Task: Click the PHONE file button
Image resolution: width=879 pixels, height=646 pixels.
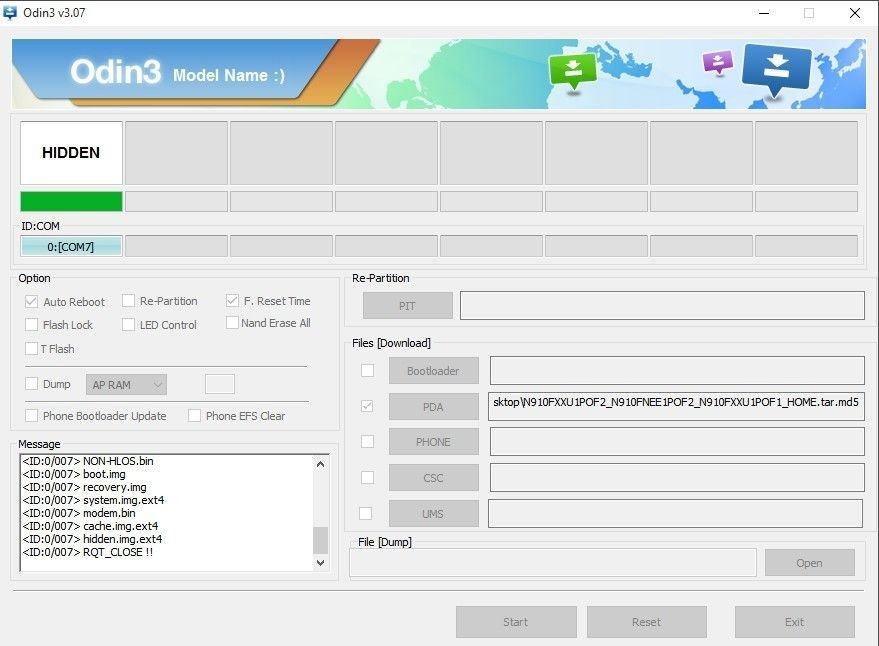Action: (434, 442)
